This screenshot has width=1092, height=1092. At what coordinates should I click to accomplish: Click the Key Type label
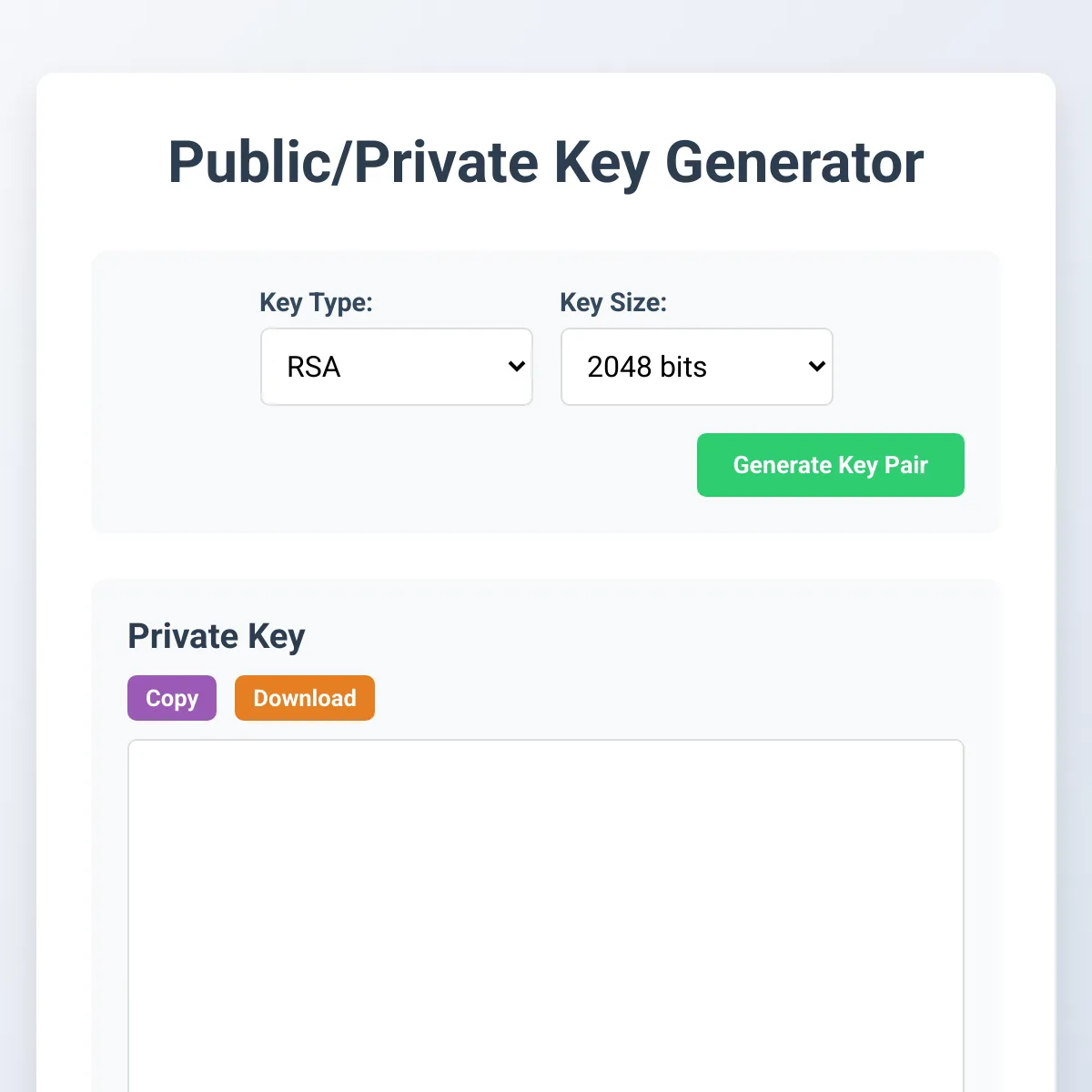316,302
